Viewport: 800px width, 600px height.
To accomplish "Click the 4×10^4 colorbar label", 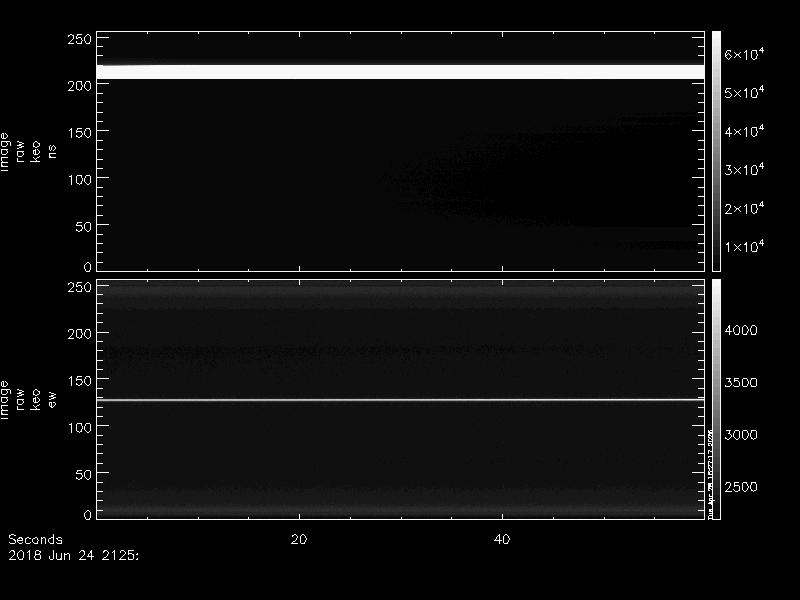I will point(744,131).
